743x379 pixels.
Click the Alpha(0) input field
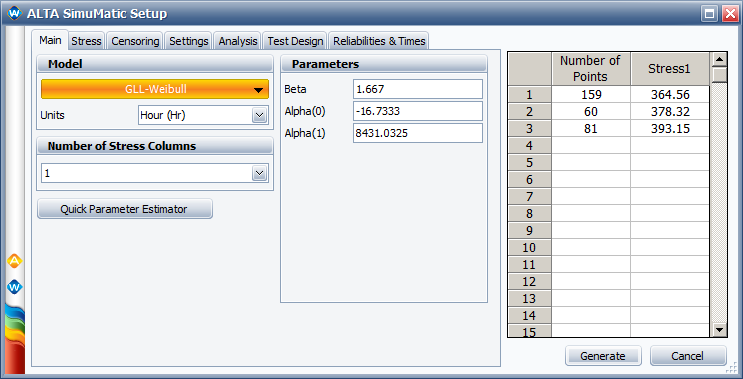coord(417,111)
